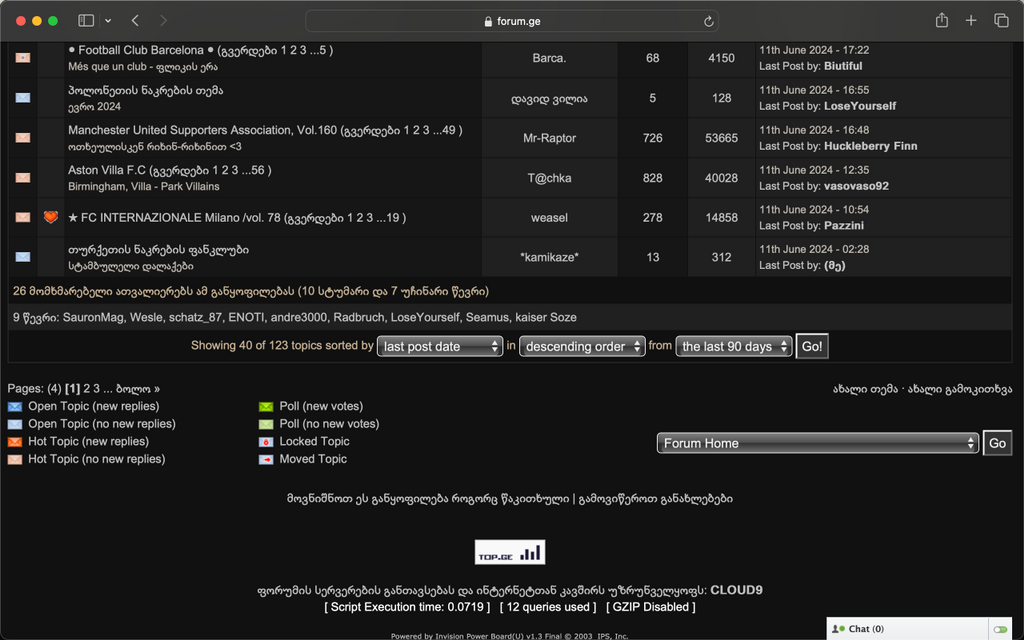Open the 'the last 90 days' dropdown

[734, 346]
